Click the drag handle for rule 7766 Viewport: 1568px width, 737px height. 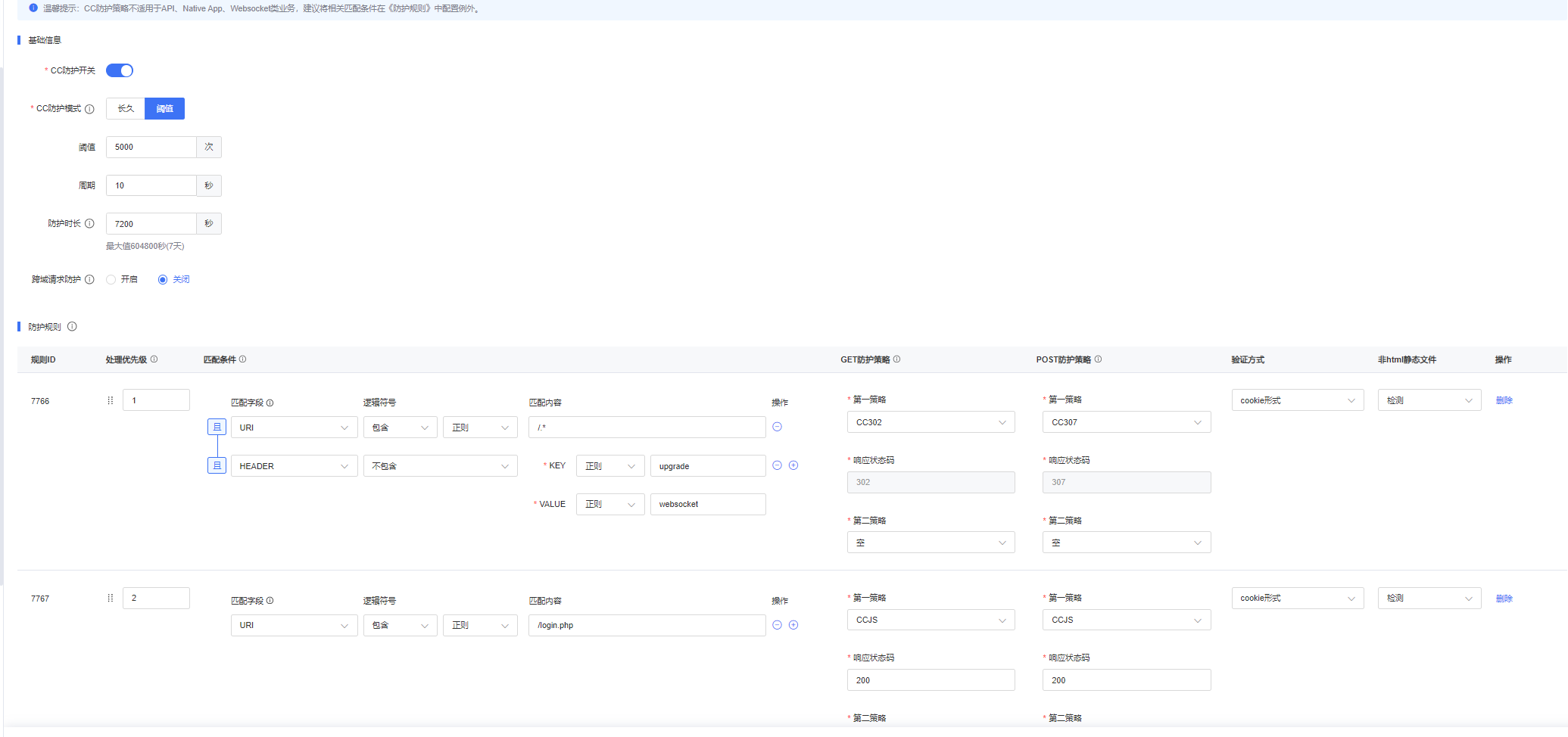[x=111, y=400]
